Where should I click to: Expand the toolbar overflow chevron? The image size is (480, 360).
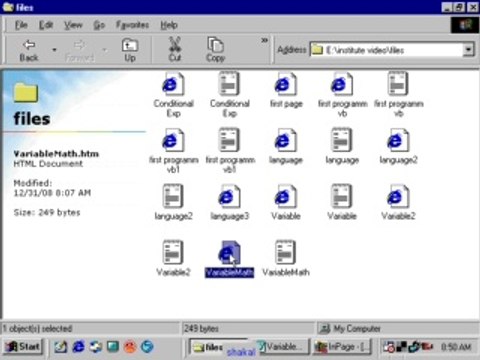pyautogui.click(x=264, y=40)
